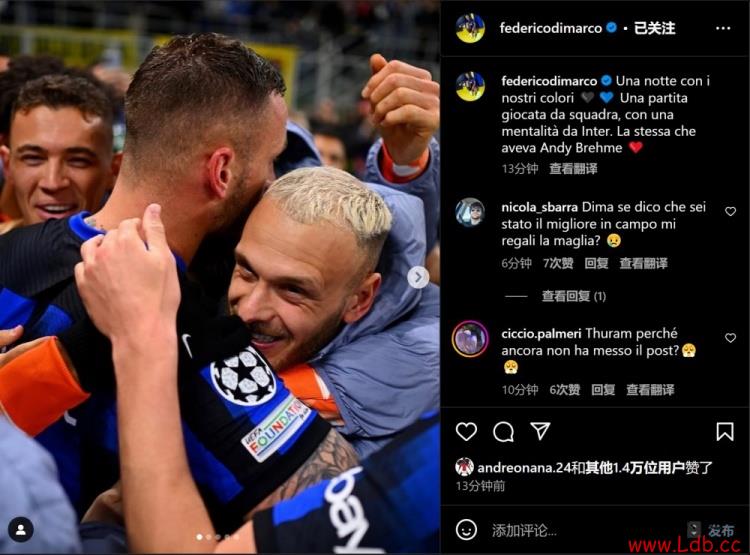This screenshot has width=750, height=555.
Task: Expand replies under nicola_sbarra's comment
Action: 574,297
